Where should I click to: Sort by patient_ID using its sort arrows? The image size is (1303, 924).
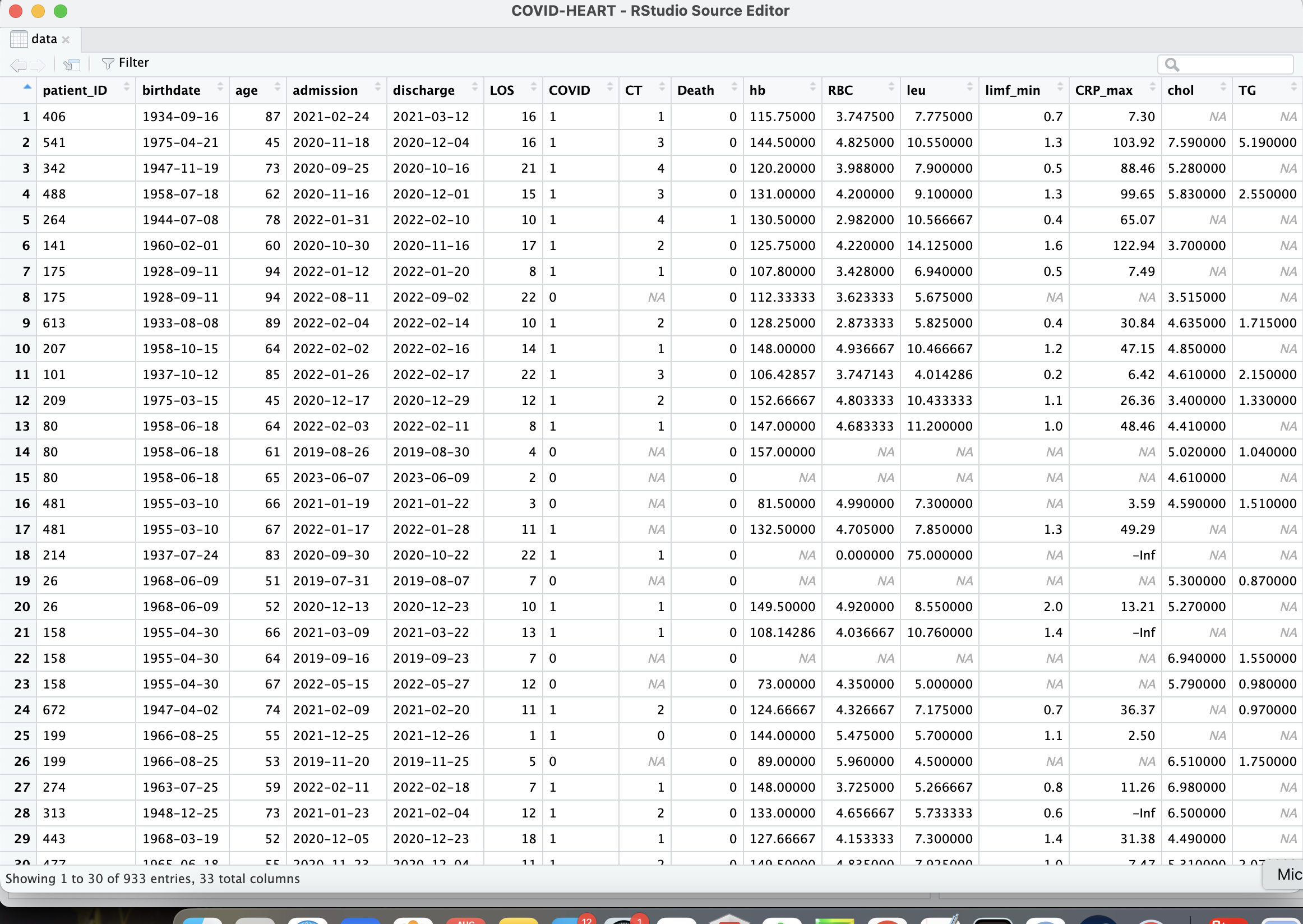[x=126, y=87]
